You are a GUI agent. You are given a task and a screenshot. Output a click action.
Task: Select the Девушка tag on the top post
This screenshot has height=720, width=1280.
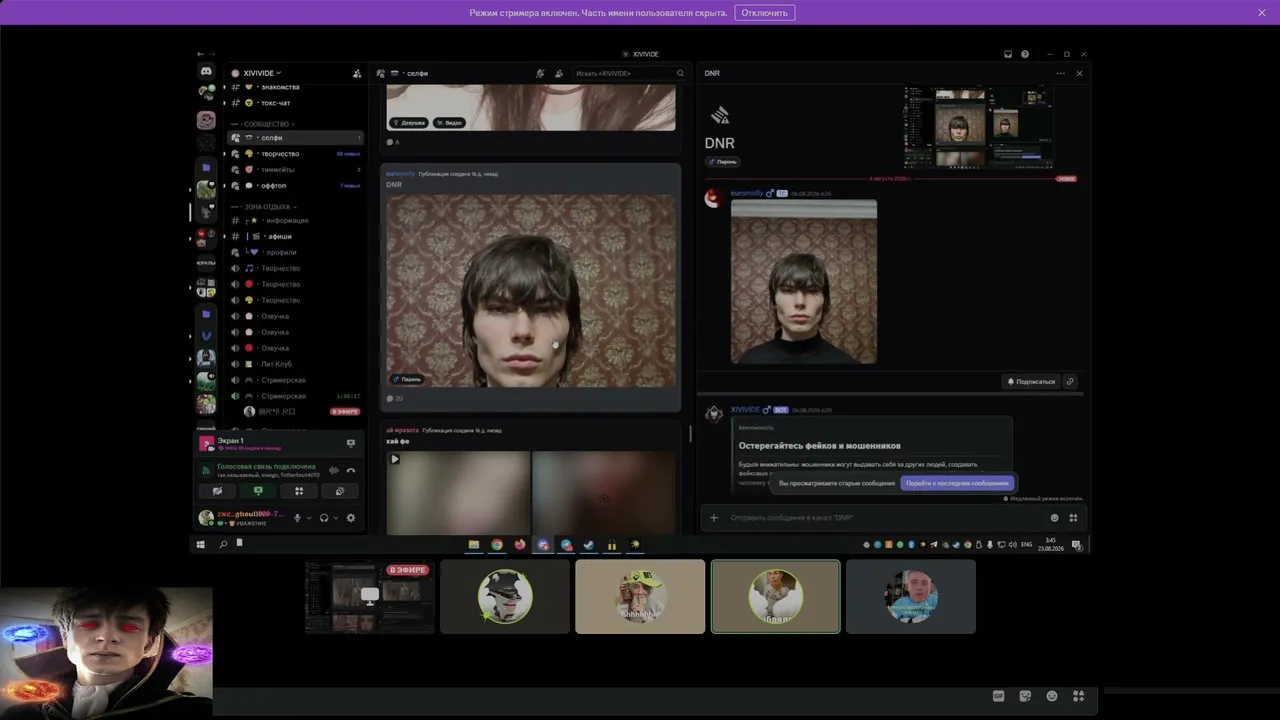click(x=409, y=122)
